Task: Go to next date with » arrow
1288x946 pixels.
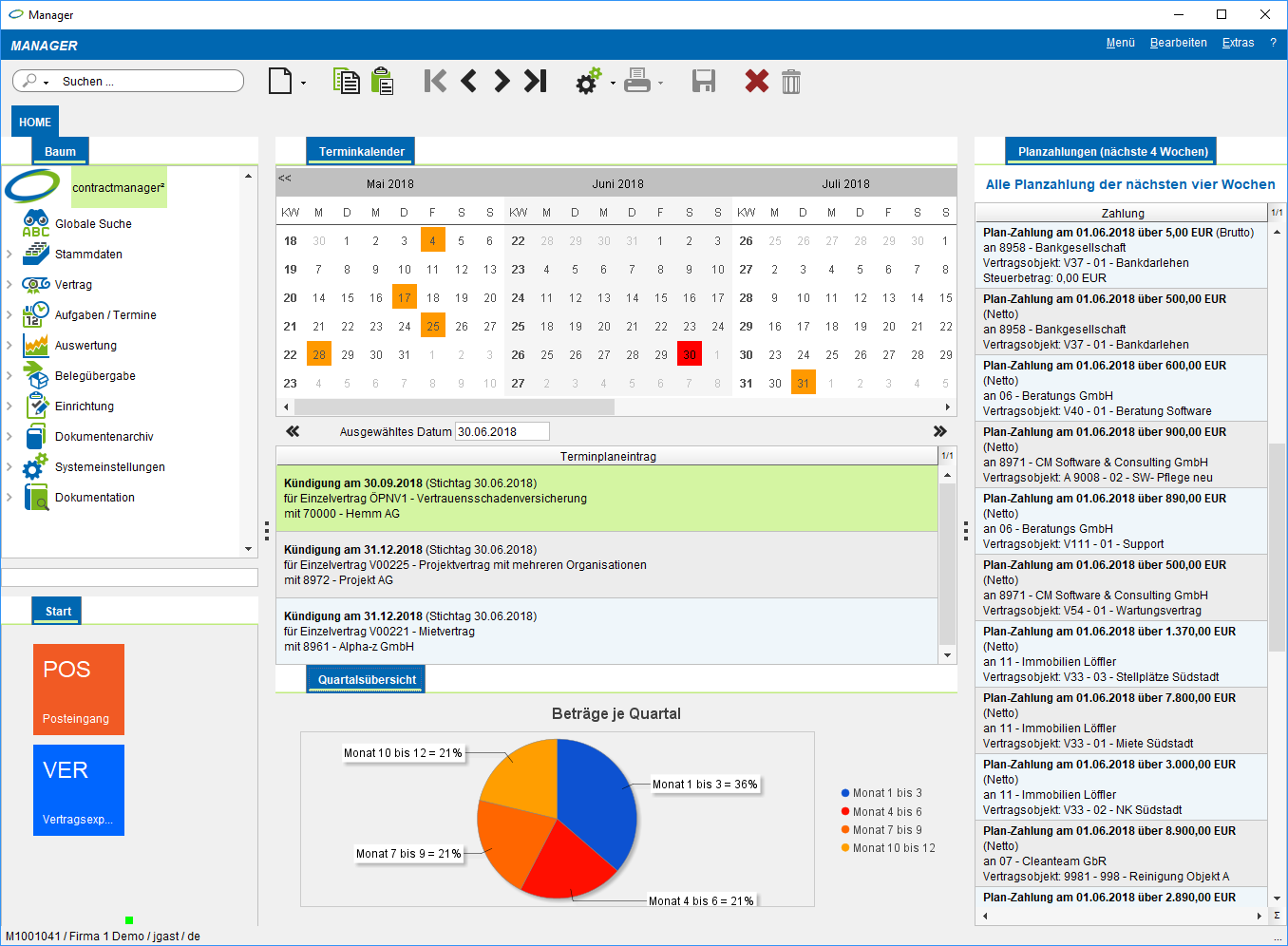Action: pos(940,431)
